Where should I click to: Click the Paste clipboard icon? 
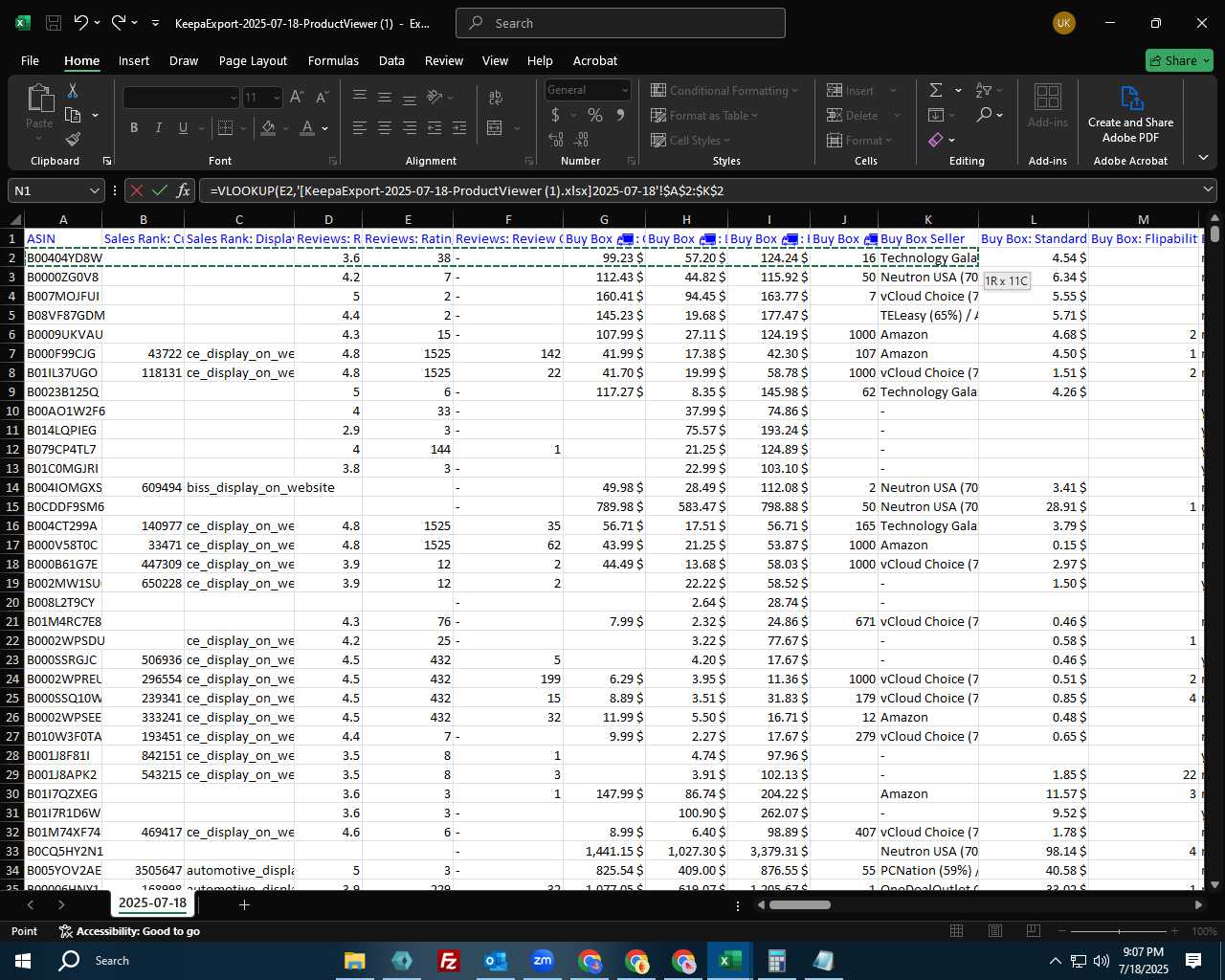point(39,99)
